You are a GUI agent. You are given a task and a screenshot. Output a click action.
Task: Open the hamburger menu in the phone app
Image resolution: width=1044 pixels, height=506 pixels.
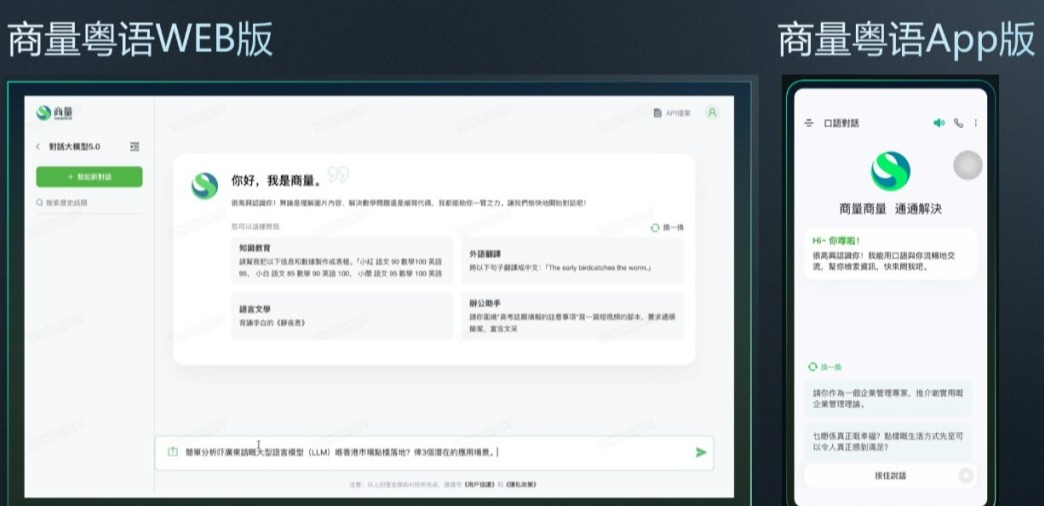(x=809, y=123)
